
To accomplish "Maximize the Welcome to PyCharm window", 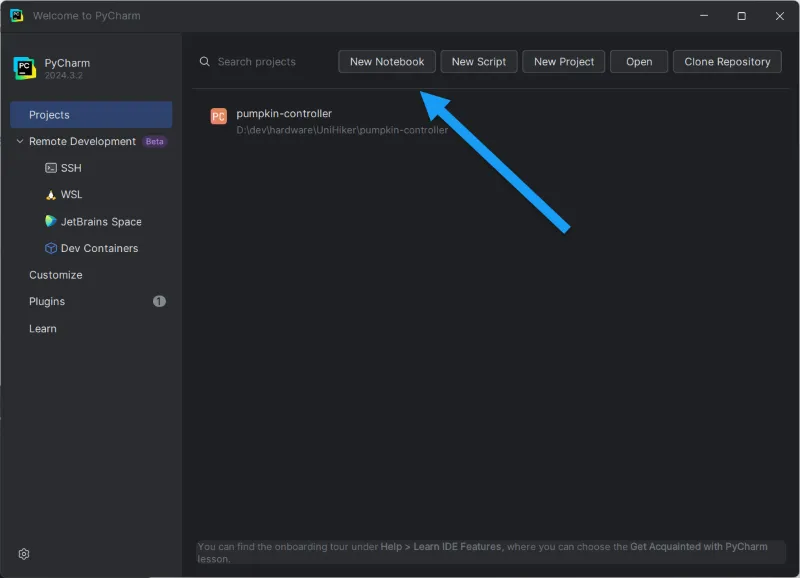I will [741, 16].
